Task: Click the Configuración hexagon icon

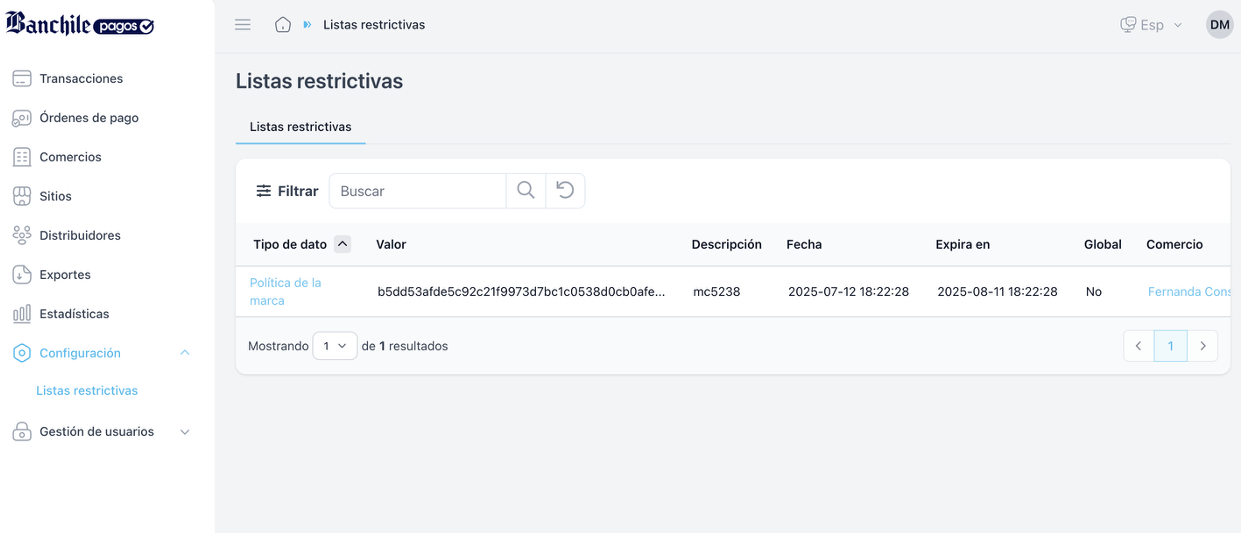Action: coord(22,353)
